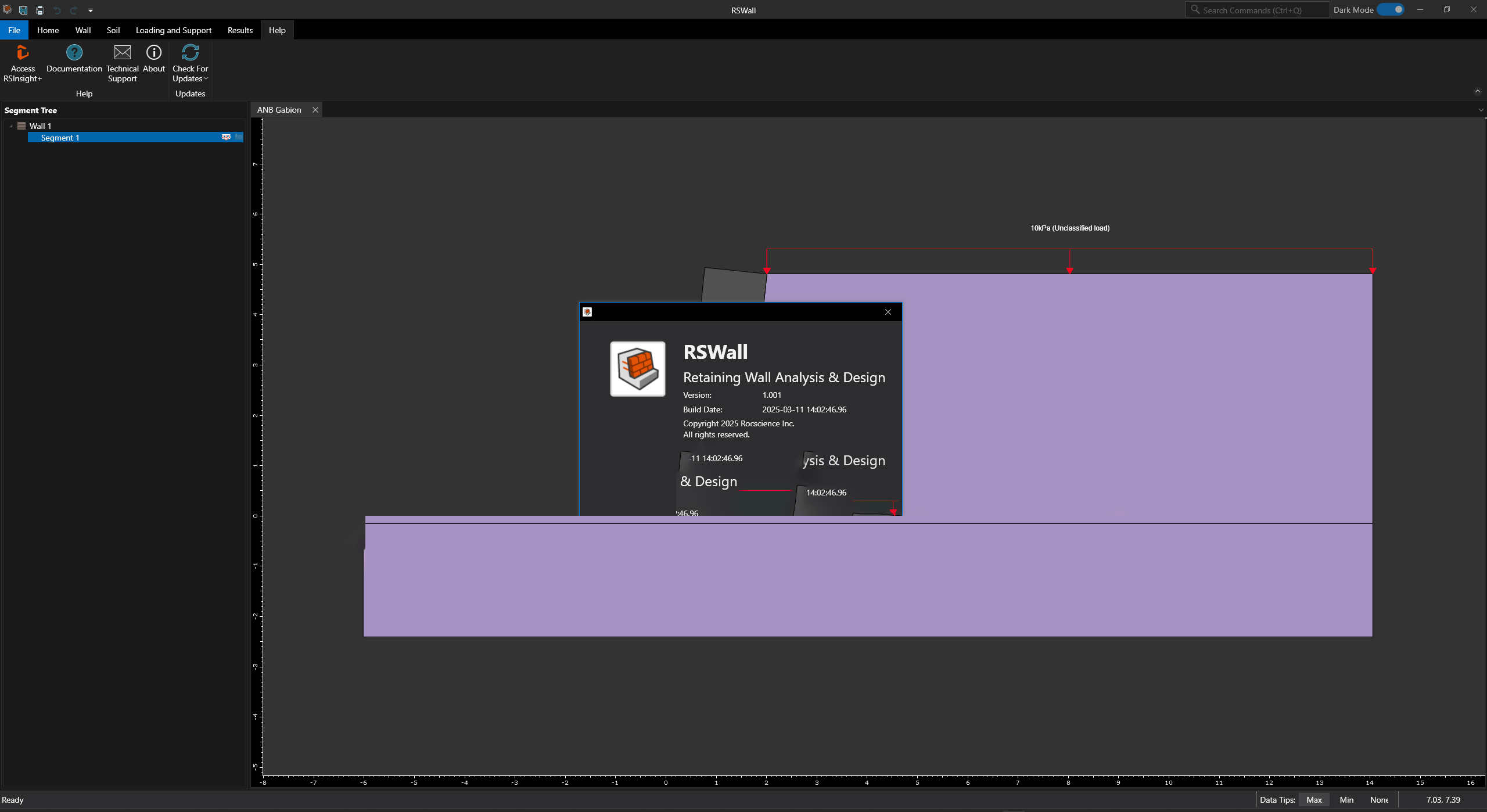
Task: Open the Results ribbon tab
Action: point(240,30)
